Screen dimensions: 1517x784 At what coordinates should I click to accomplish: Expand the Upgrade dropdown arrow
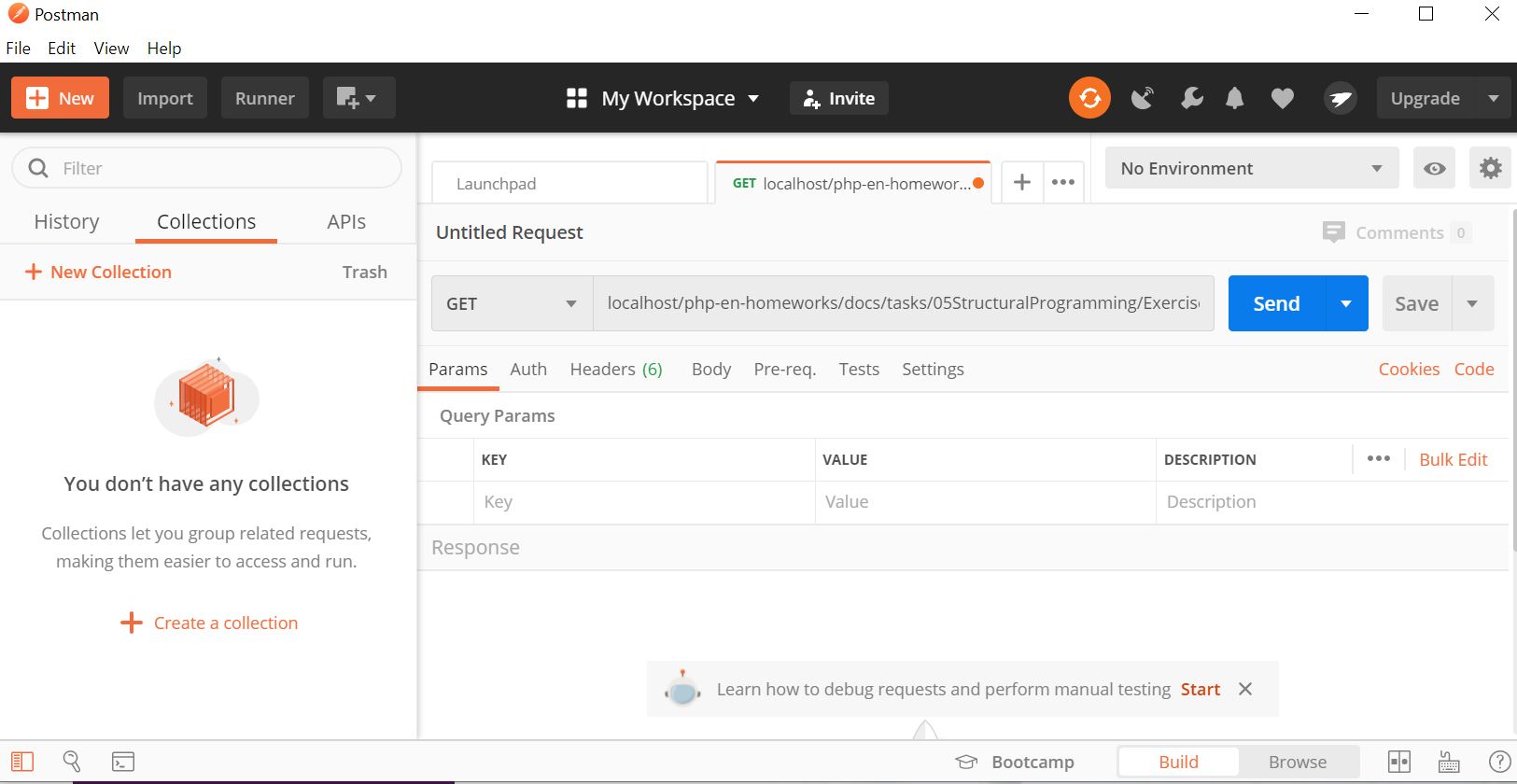(x=1493, y=98)
